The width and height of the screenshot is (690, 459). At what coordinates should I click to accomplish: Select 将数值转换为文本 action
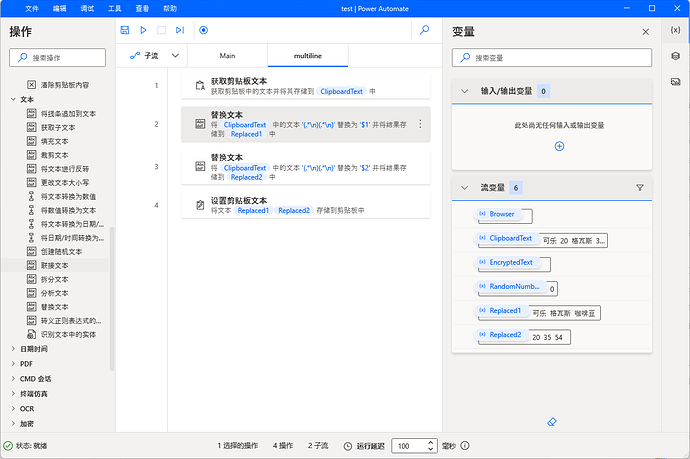coord(62,210)
